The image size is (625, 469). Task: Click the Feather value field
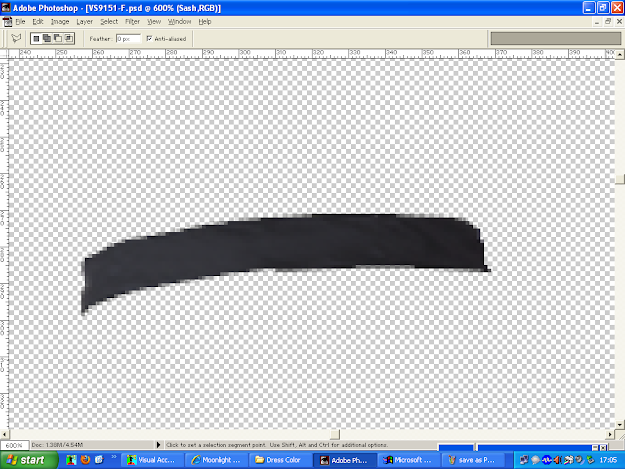click(128, 39)
